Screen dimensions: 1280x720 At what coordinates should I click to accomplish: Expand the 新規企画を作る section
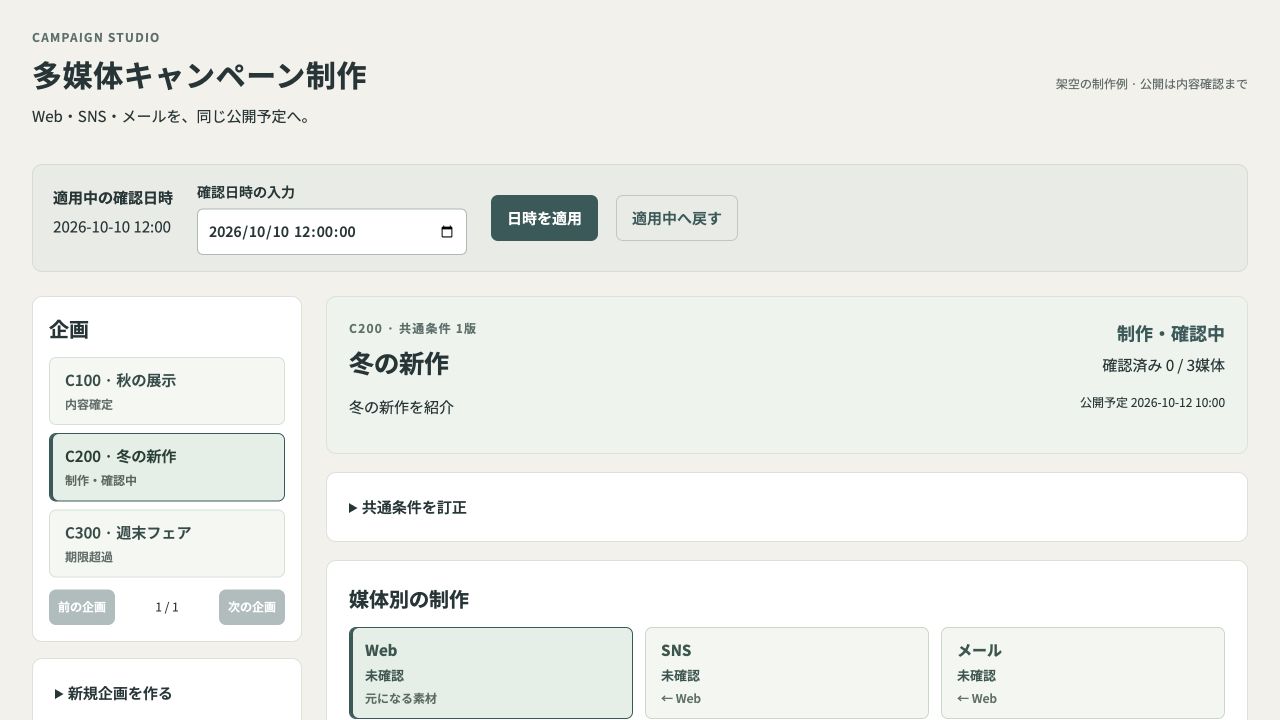click(x=167, y=693)
